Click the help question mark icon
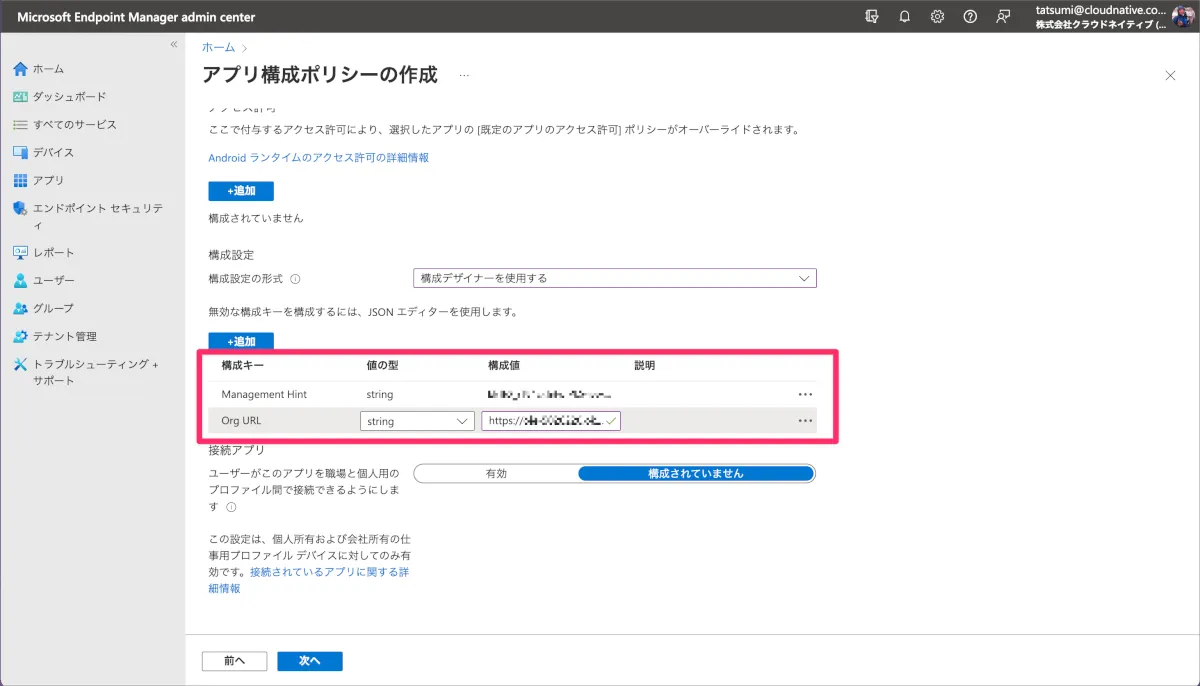Image resolution: width=1200 pixels, height=686 pixels. coord(970,17)
